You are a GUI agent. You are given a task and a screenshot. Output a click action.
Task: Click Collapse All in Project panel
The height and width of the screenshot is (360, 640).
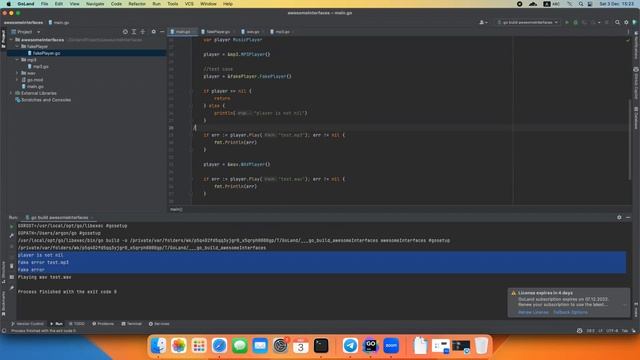click(x=143, y=32)
